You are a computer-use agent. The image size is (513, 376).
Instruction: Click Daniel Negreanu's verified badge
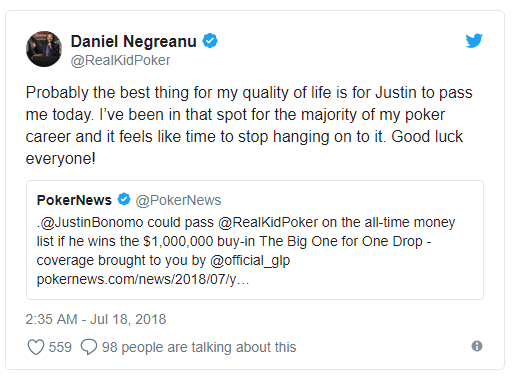point(210,41)
